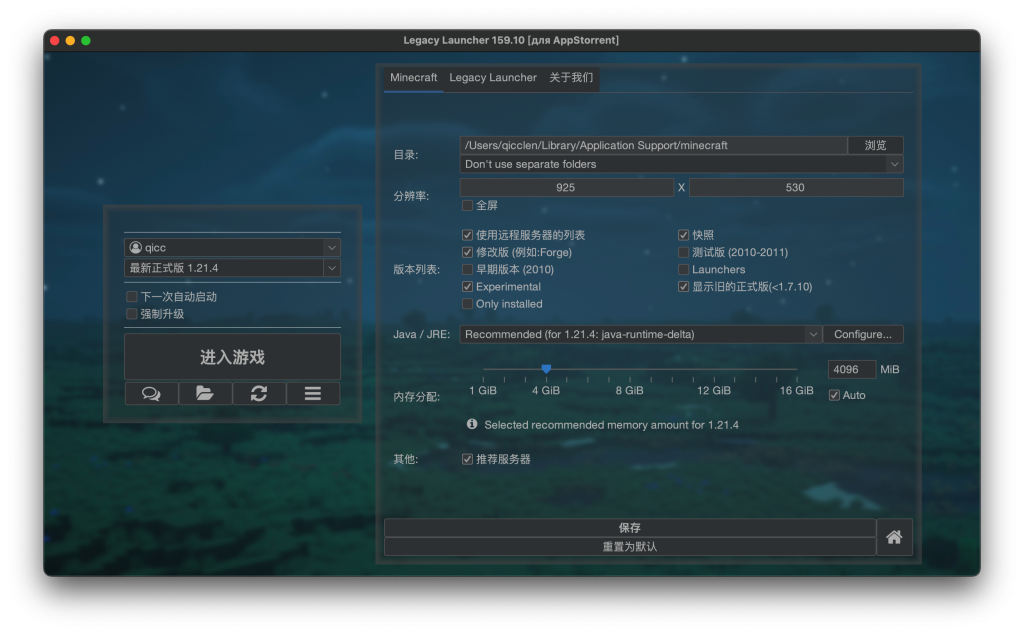Enable 测试版 (2010-2011) checkbox

(684, 252)
